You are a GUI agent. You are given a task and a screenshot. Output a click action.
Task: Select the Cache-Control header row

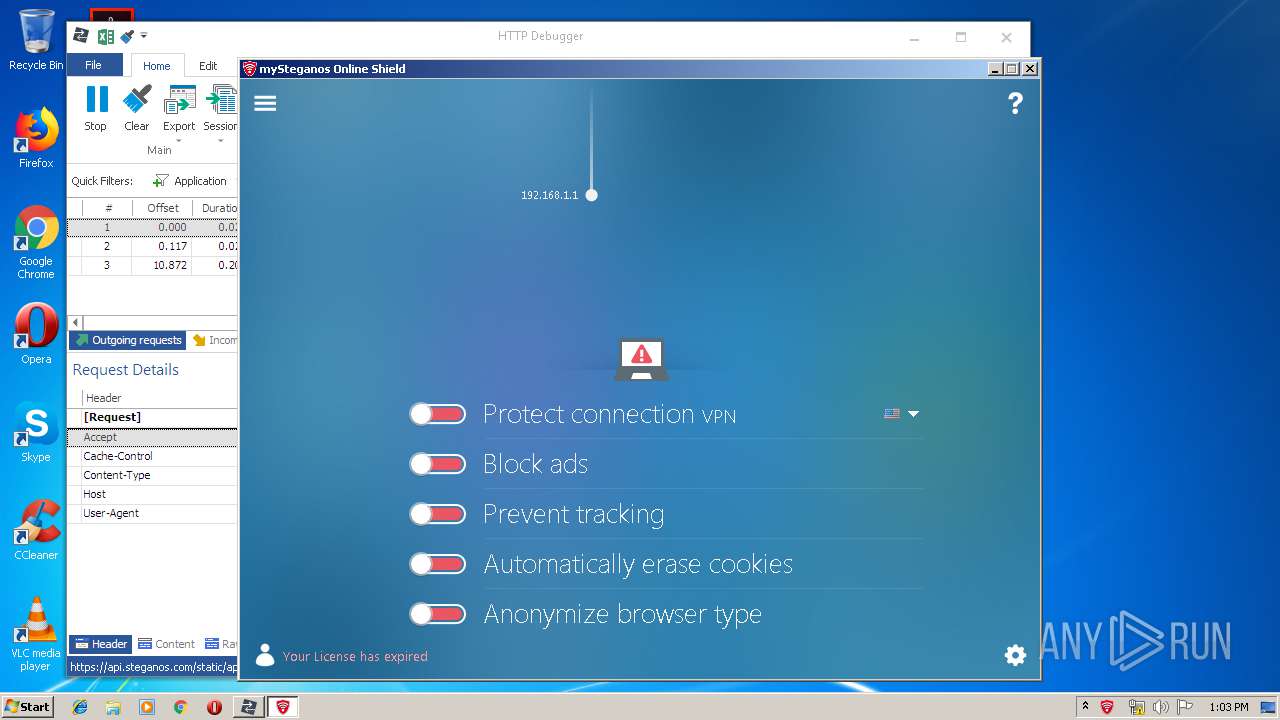coord(152,456)
